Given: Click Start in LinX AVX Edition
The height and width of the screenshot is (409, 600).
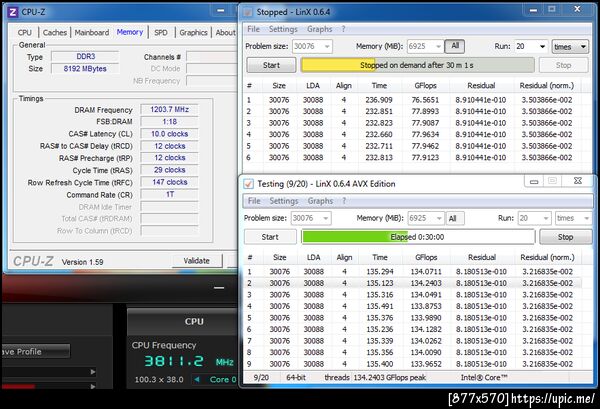Looking at the screenshot, I should pyautogui.click(x=270, y=237).
